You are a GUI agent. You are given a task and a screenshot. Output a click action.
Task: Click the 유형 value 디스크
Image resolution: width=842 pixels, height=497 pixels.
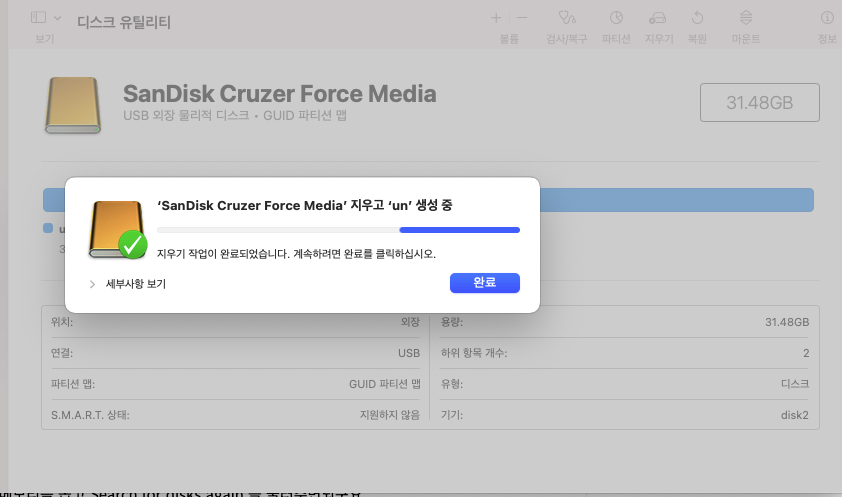click(x=795, y=384)
